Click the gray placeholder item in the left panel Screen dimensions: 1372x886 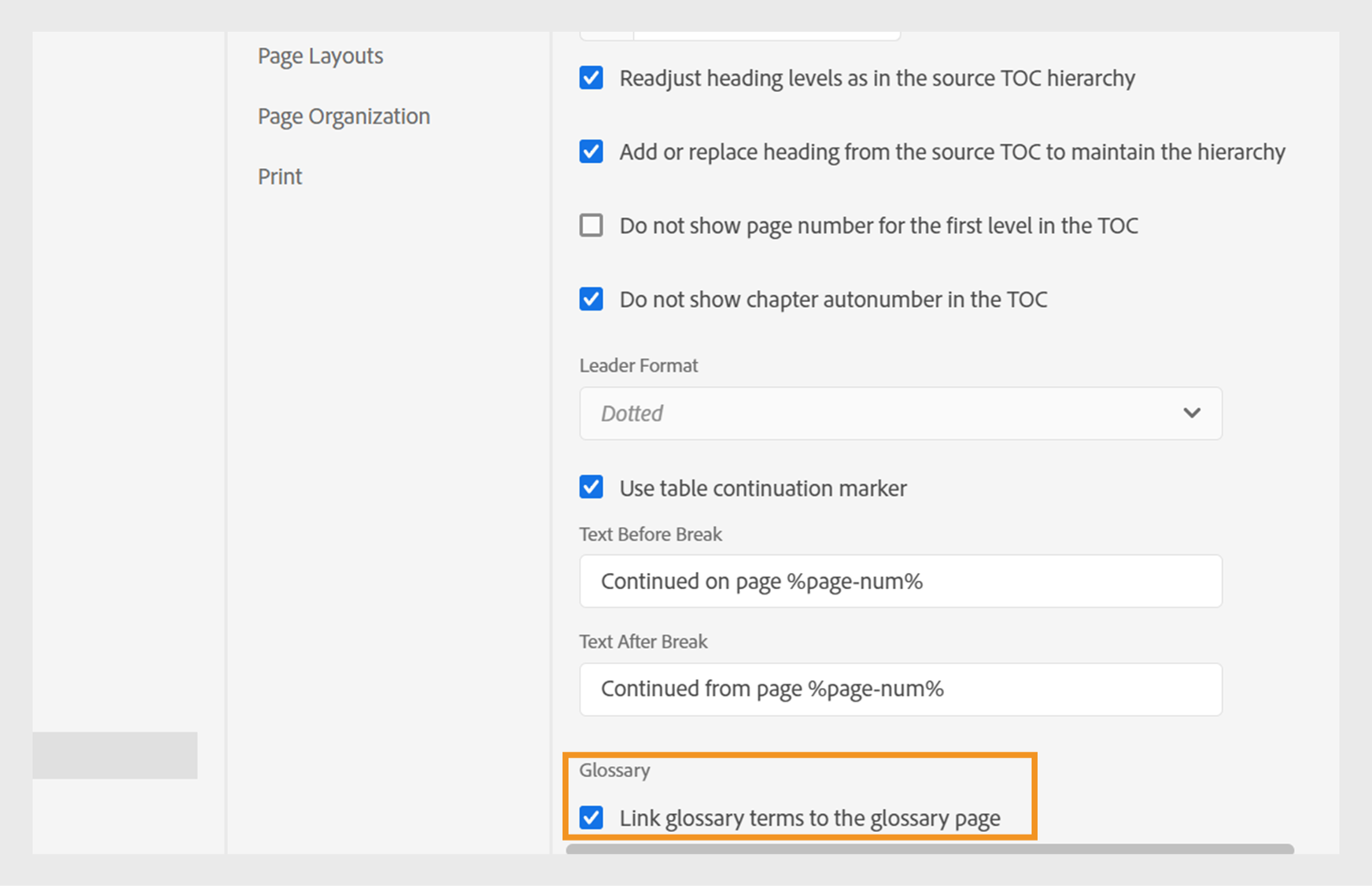pyautogui.click(x=115, y=756)
